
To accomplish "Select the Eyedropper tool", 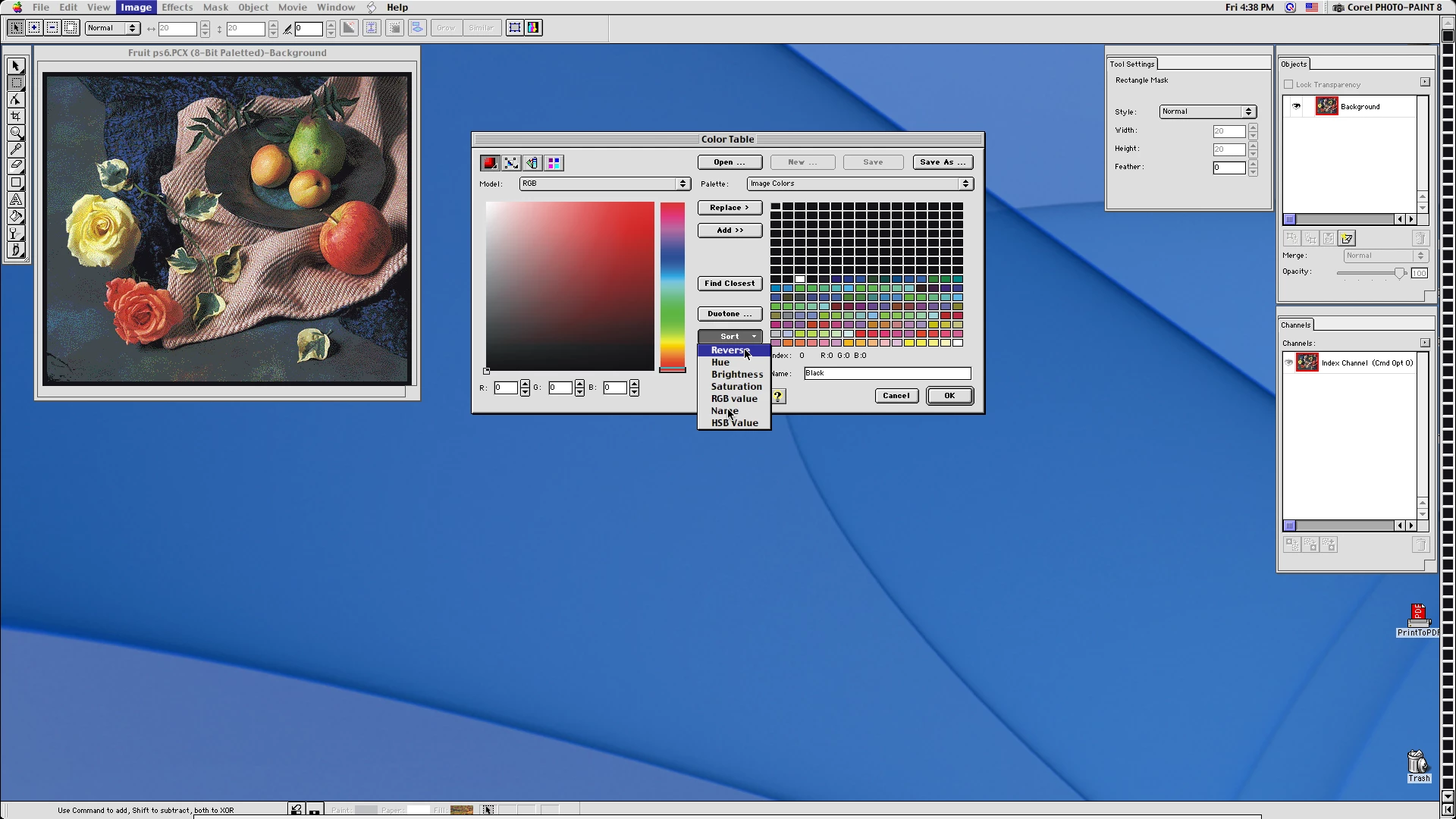I will point(16,149).
